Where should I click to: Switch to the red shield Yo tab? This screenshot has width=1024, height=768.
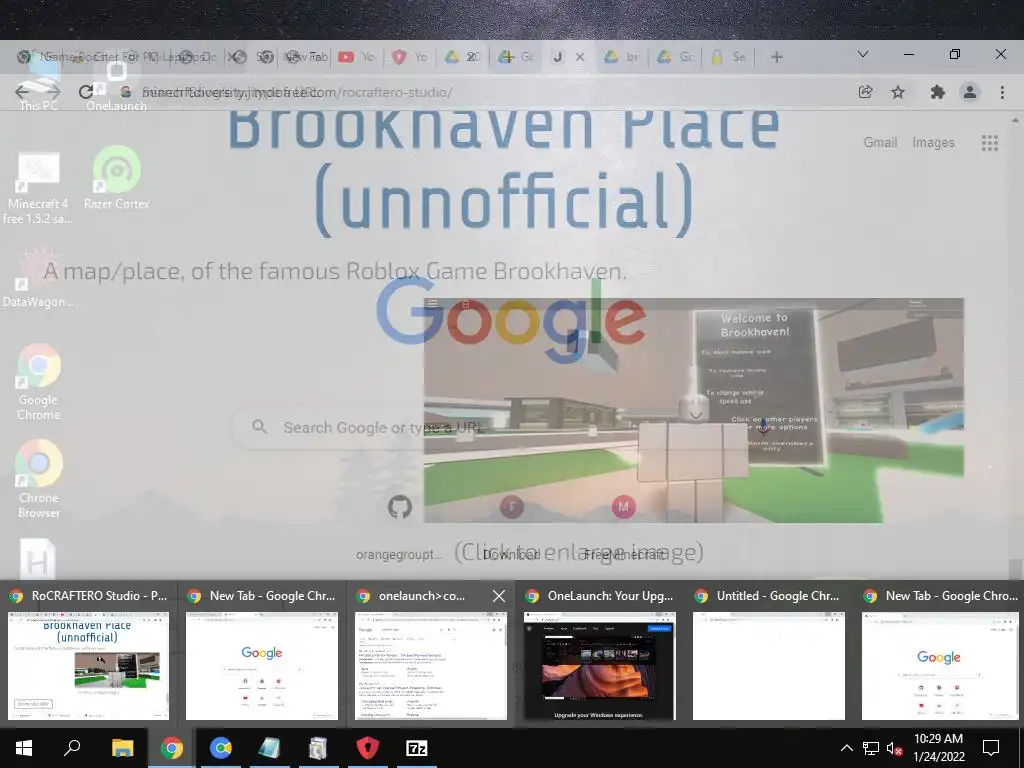(409, 57)
